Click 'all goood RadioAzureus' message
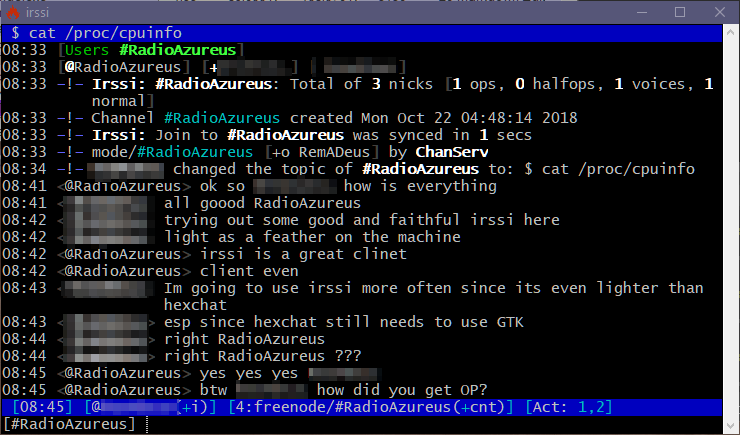 click(262, 203)
